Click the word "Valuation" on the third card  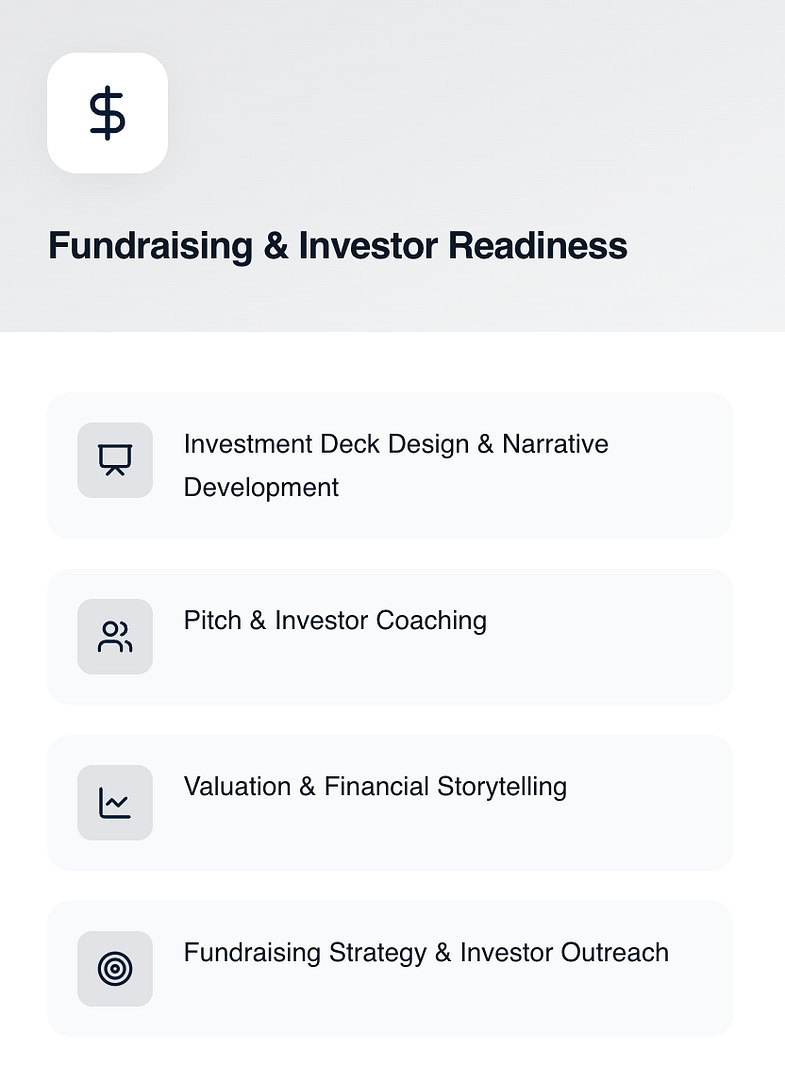click(x=236, y=787)
